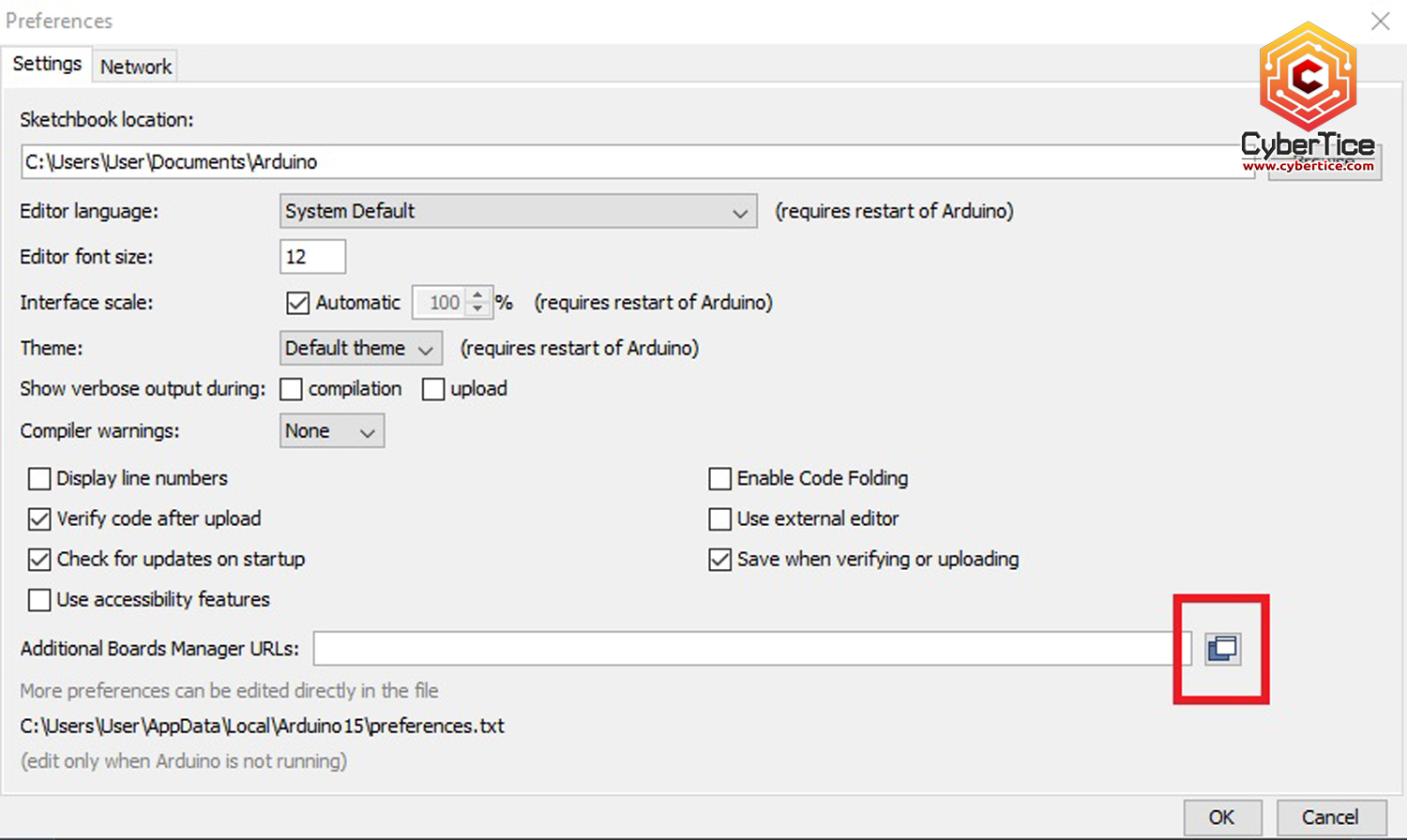Close the Preferences dialog window
Viewport: 1407px width, 840px height.
pos(1380,21)
